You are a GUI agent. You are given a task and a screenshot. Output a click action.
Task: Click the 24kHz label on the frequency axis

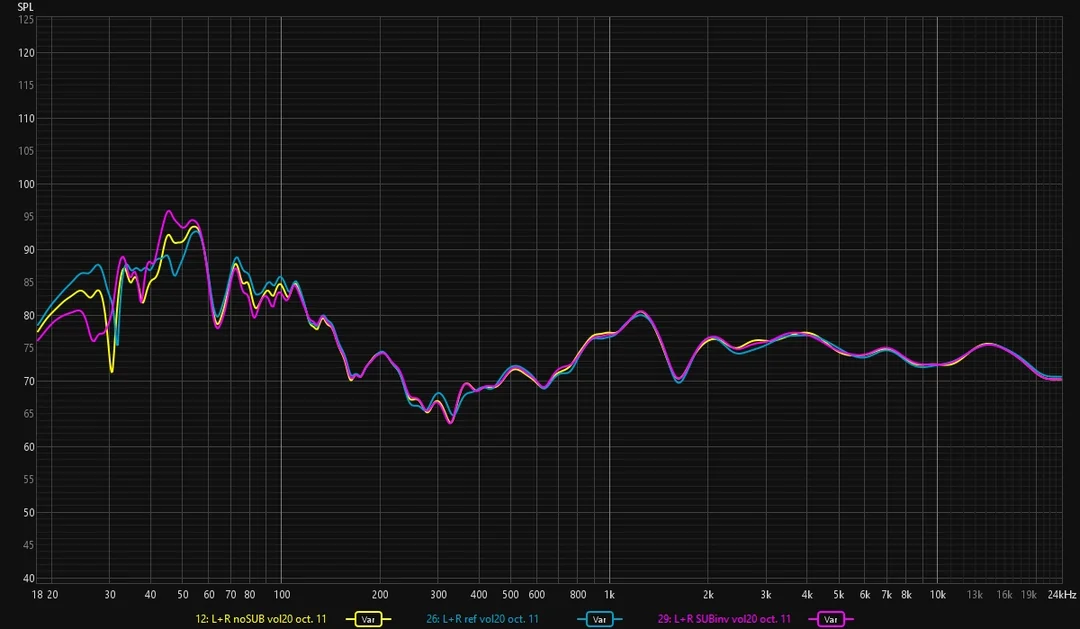point(1061,595)
